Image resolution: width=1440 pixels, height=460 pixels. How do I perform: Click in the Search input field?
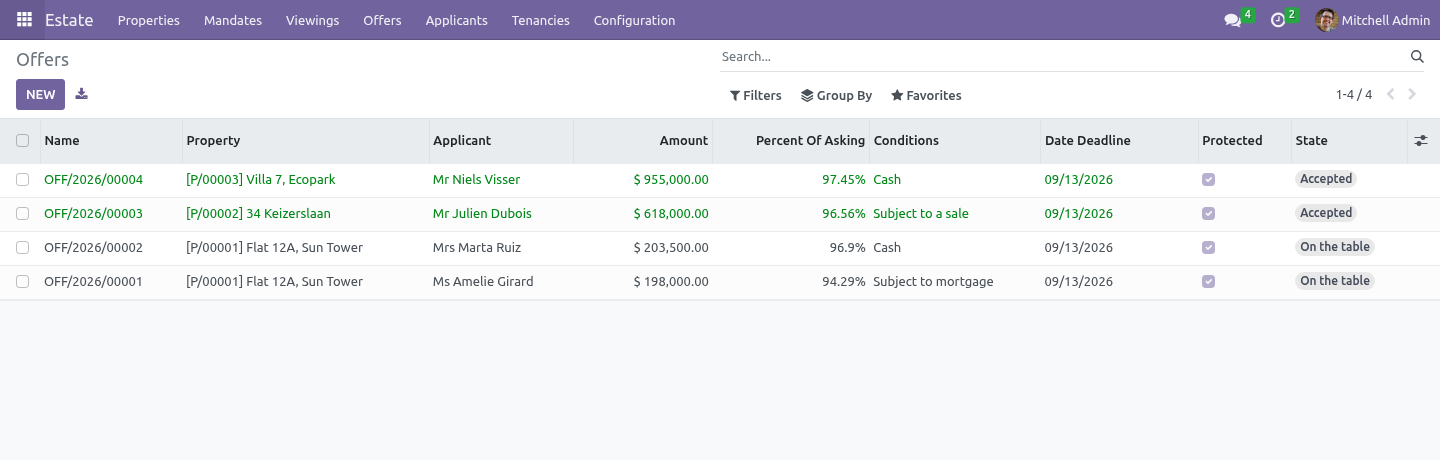click(x=1062, y=57)
